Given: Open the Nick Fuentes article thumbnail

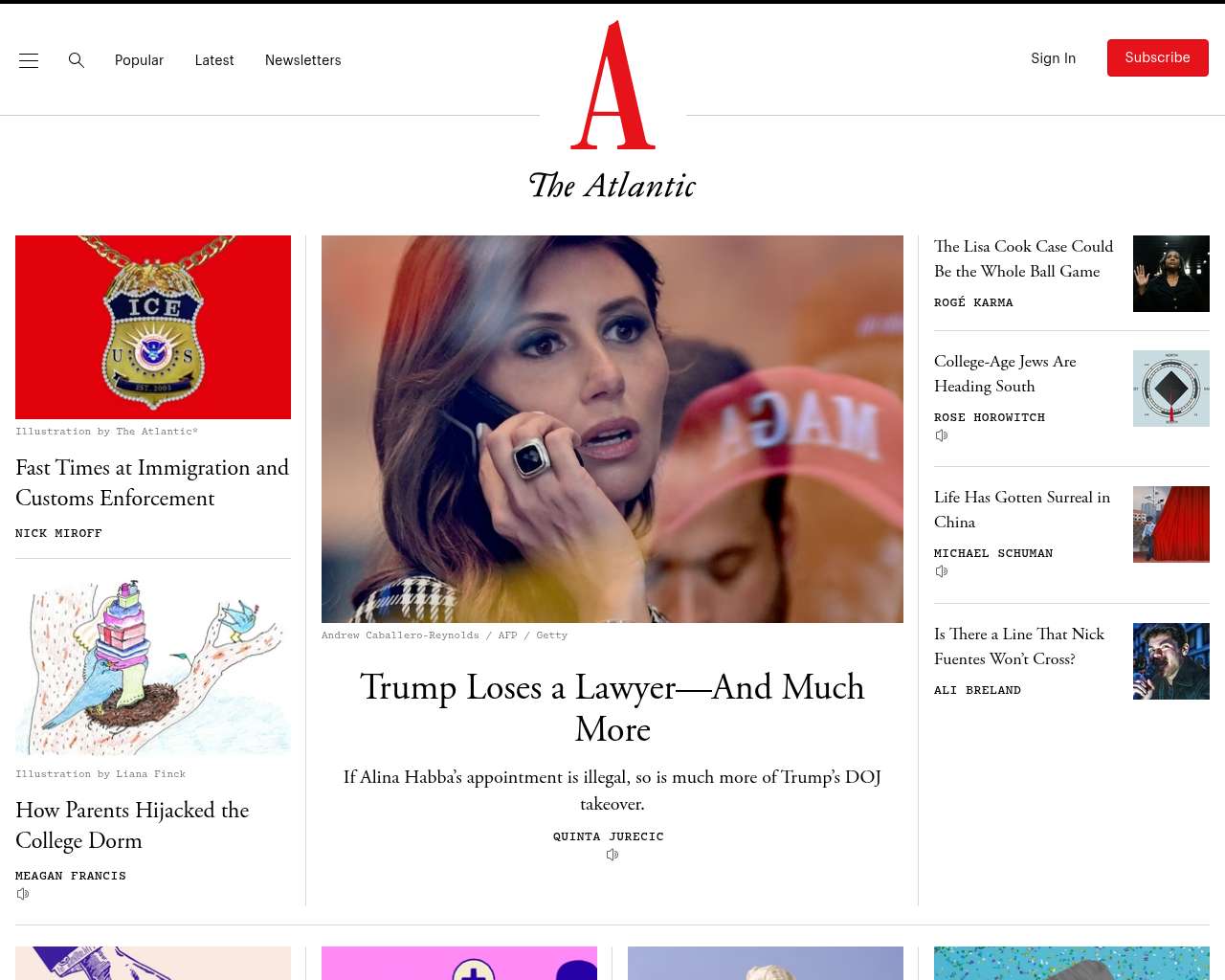Looking at the screenshot, I should pos(1171,661).
